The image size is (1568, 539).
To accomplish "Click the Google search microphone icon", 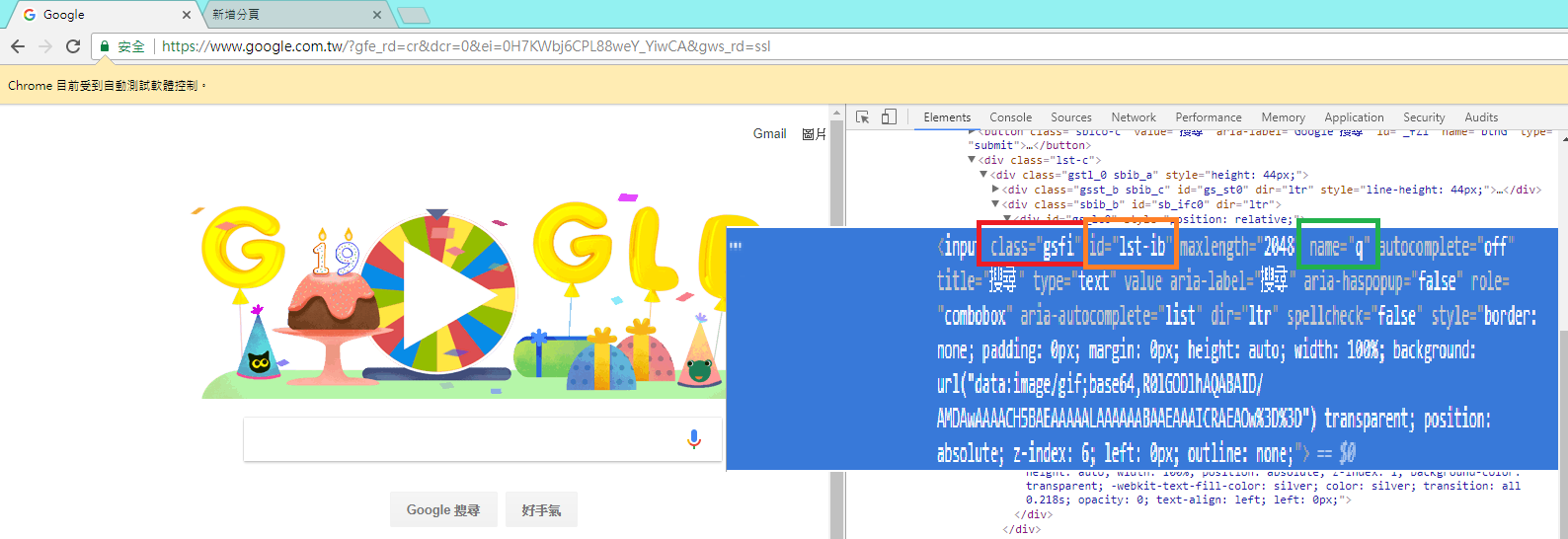I will (x=694, y=439).
